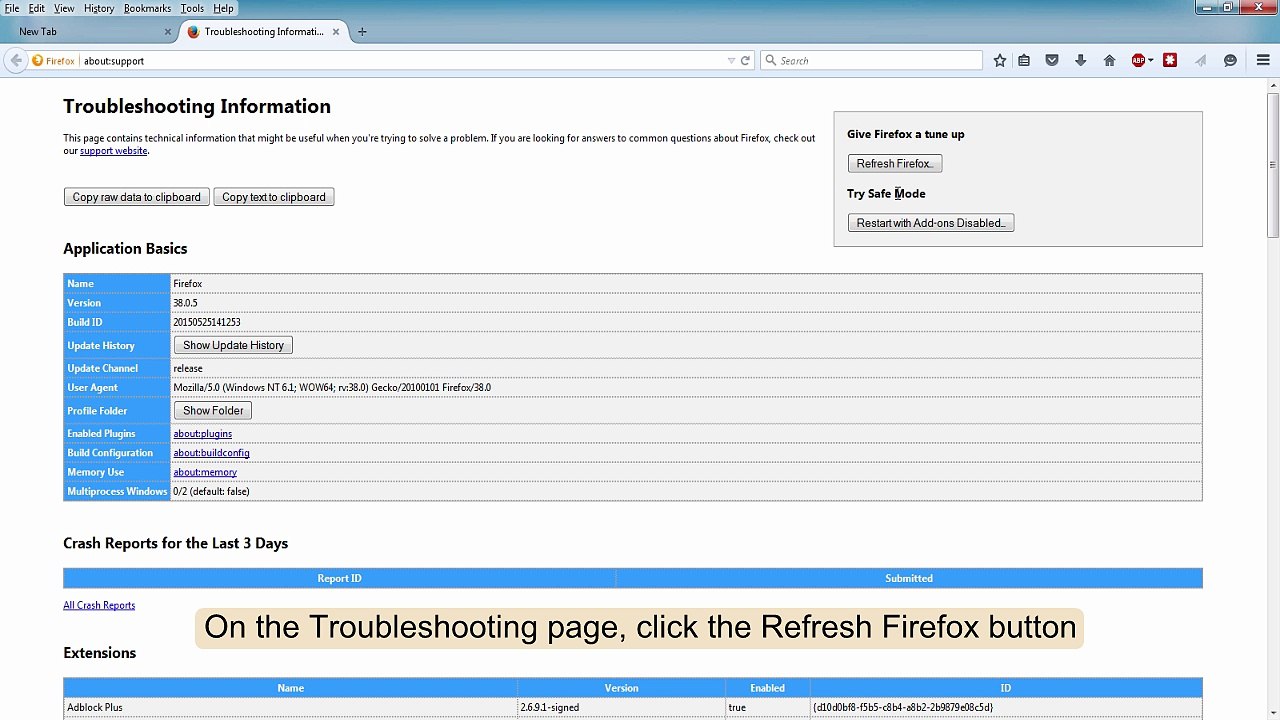Click the Refresh Firefox button
This screenshot has width=1280, height=720.
pyautogui.click(x=895, y=164)
